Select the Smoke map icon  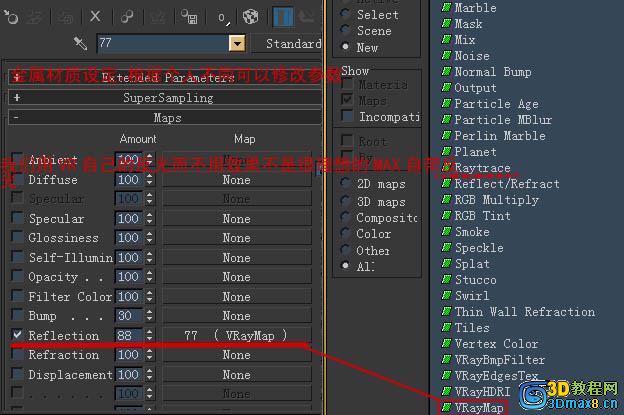pos(447,231)
